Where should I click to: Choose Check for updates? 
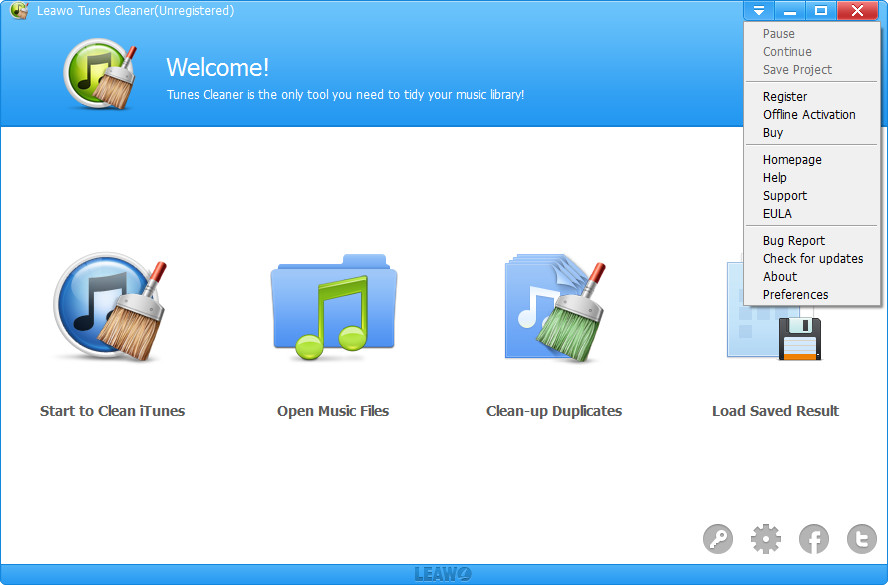[x=813, y=259]
